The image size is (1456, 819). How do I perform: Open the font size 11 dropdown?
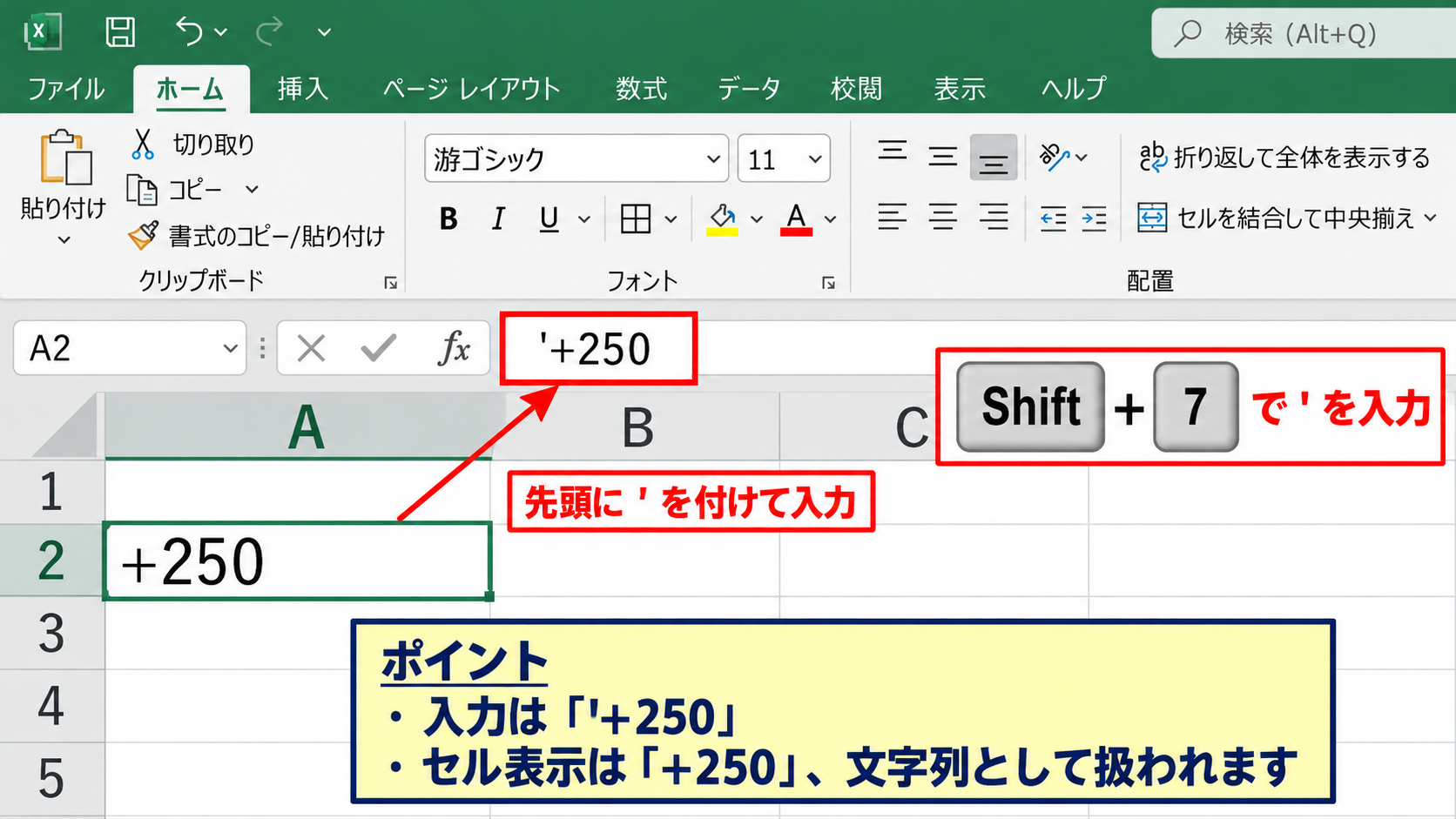[815, 159]
